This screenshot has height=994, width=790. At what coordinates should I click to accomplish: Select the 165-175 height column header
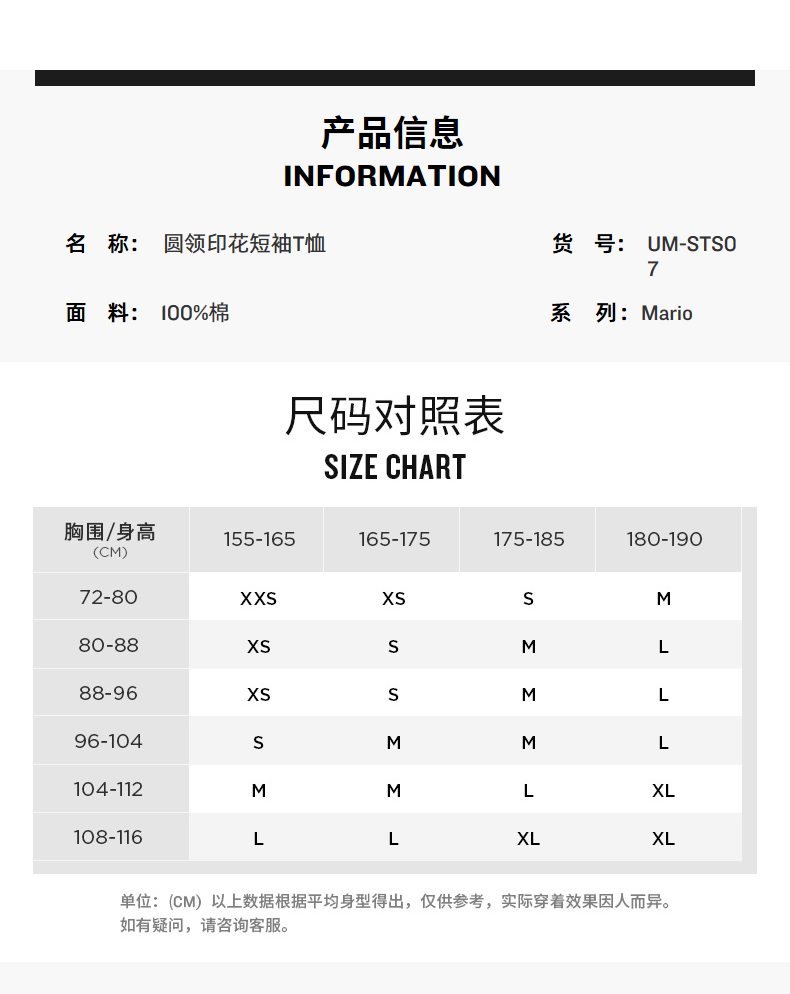(x=394, y=539)
